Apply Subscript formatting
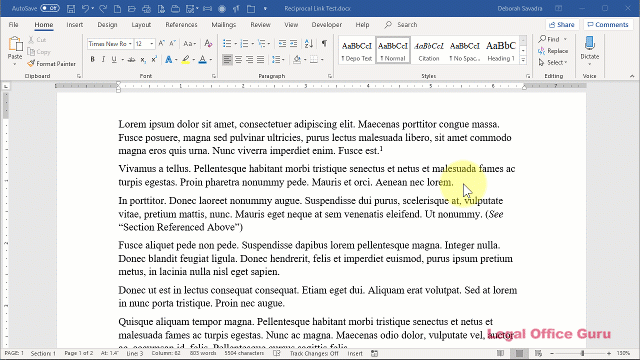The image size is (640, 360). pos(143,60)
